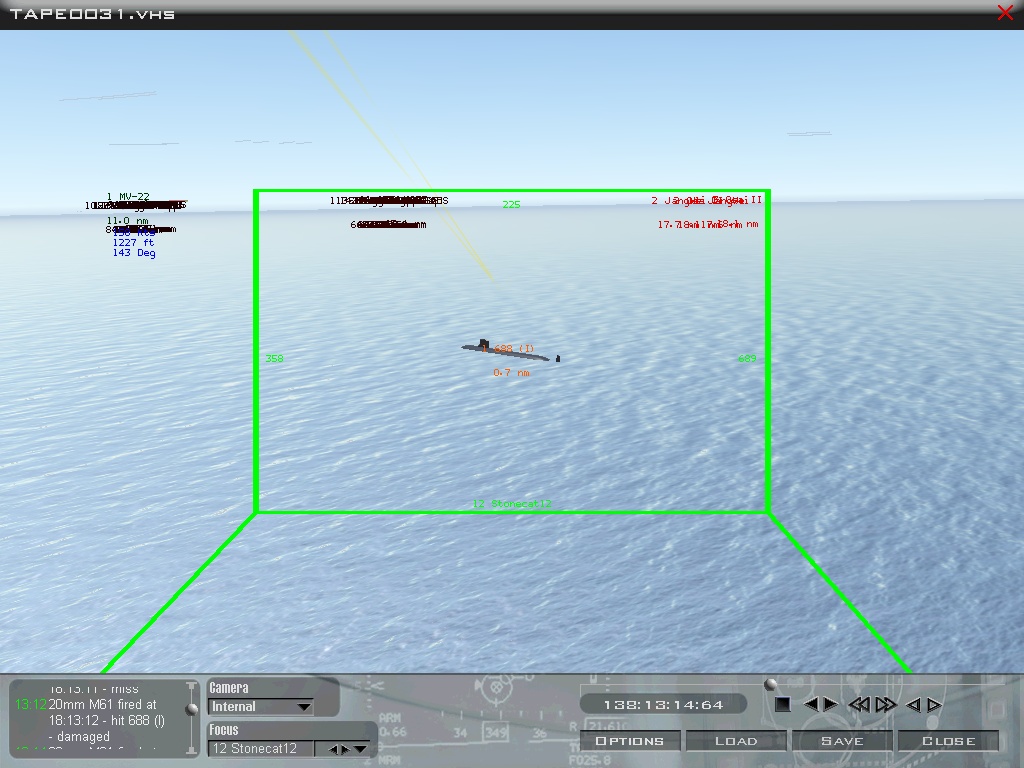Image resolution: width=1024 pixels, height=768 pixels.
Task: Select the next Focus object with the right arrow
Action: (x=345, y=749)
